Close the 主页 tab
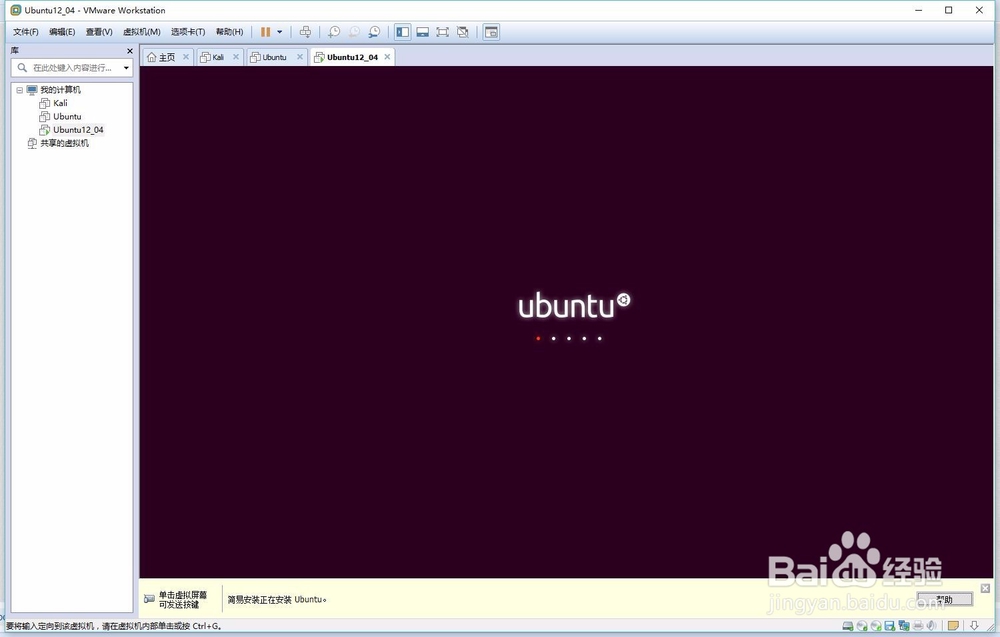This screenshot has width=1000, height=637. click(186, 57)
